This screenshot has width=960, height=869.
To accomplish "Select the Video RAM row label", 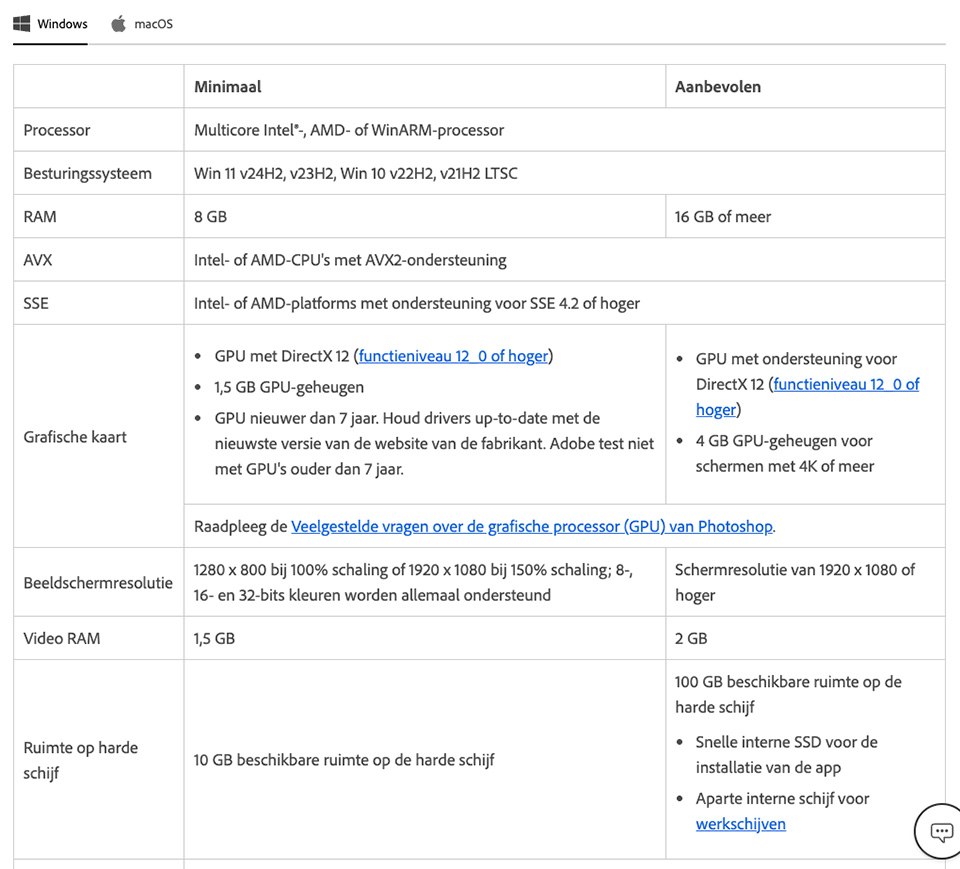I will tap(62, 638).
